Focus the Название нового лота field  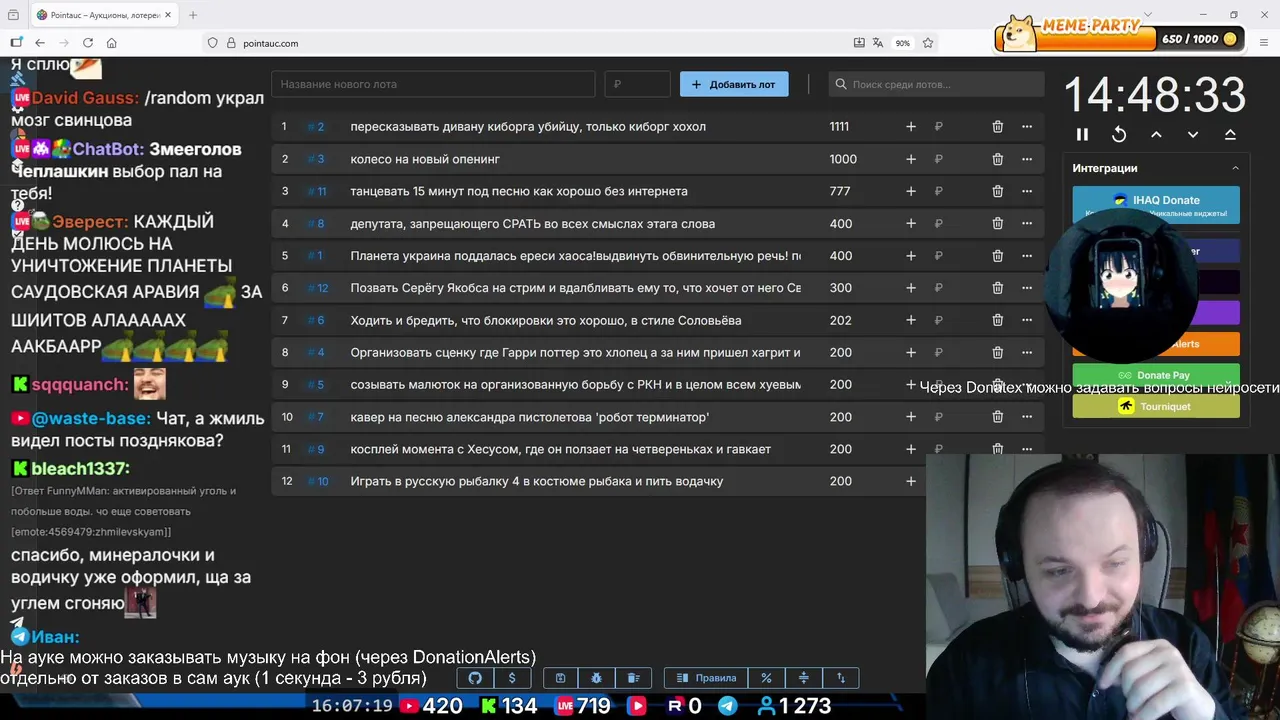[433, 84]
